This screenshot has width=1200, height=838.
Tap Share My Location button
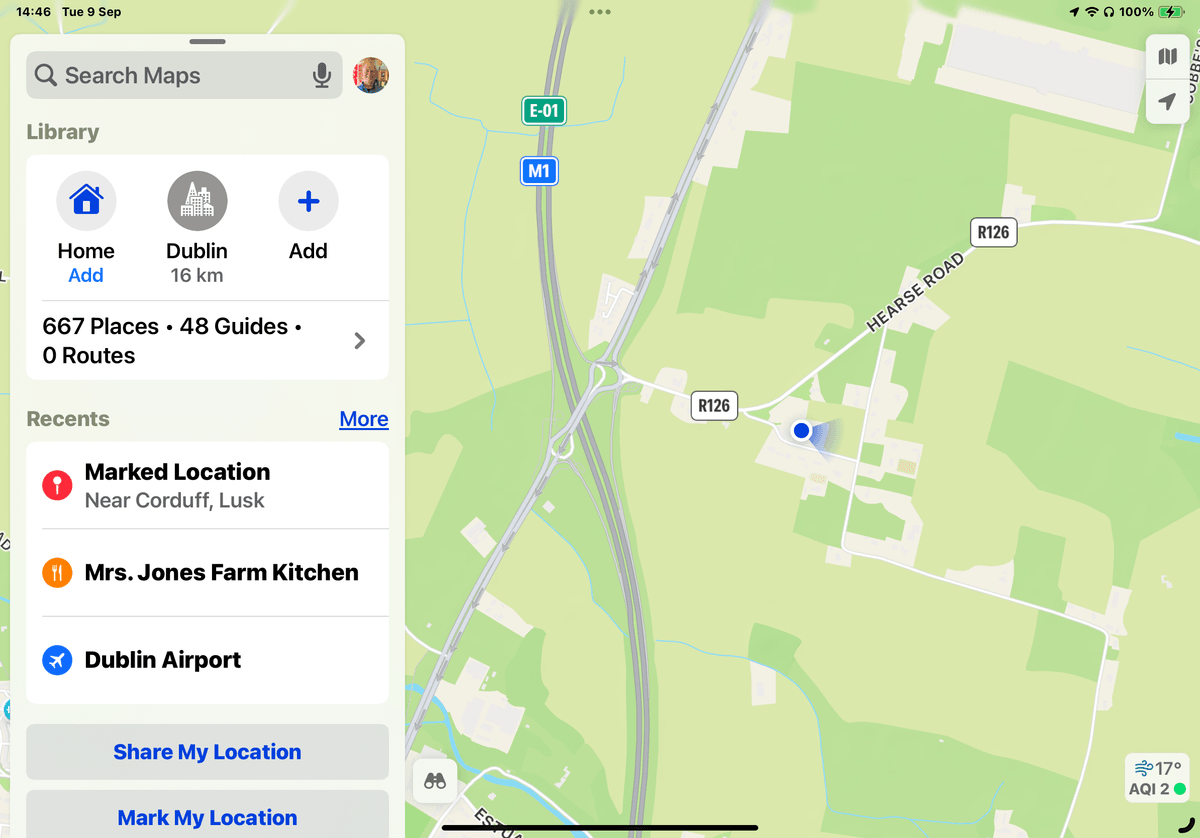(207, 752)
